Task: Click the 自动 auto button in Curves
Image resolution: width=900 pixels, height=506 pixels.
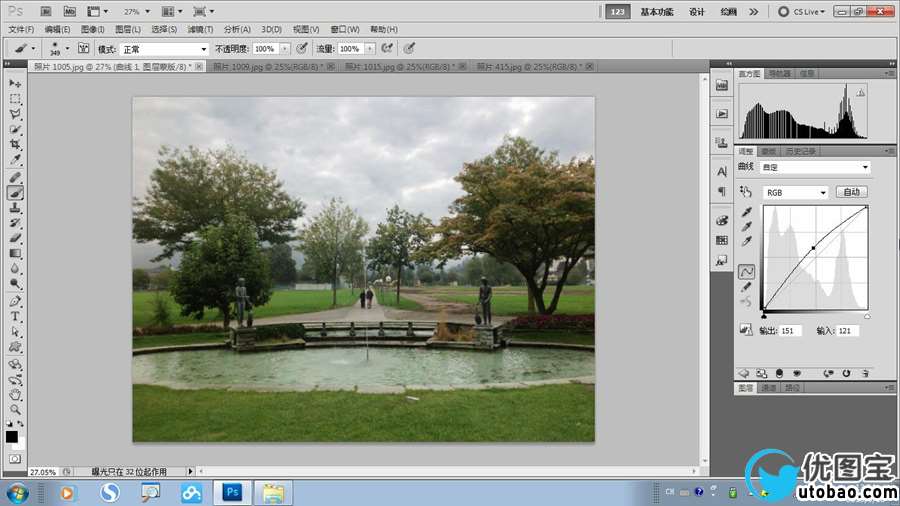Action: (x=852, y=192)
